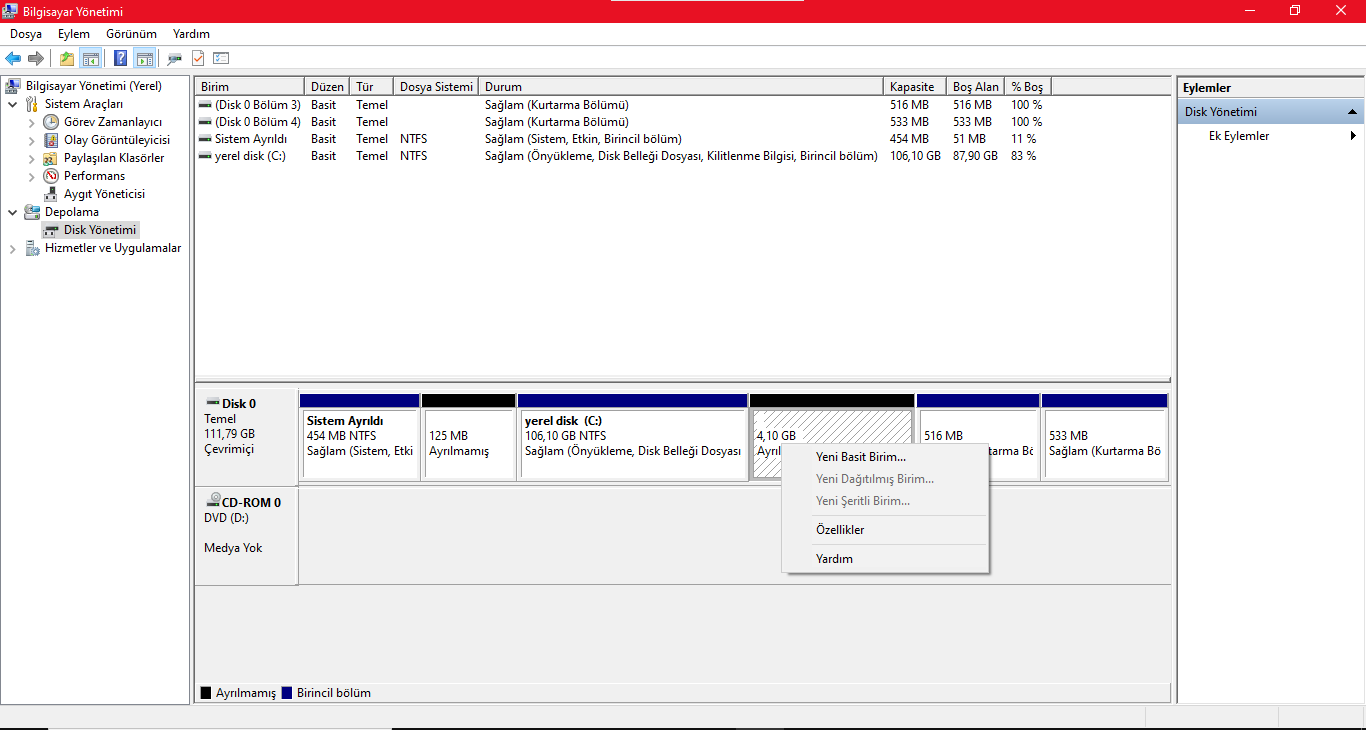Click the Hizmetler ve Uygulamalar icon
The height and width of the screenshot is (730, 1366).
pyautogui.click(x=32, y=248)
